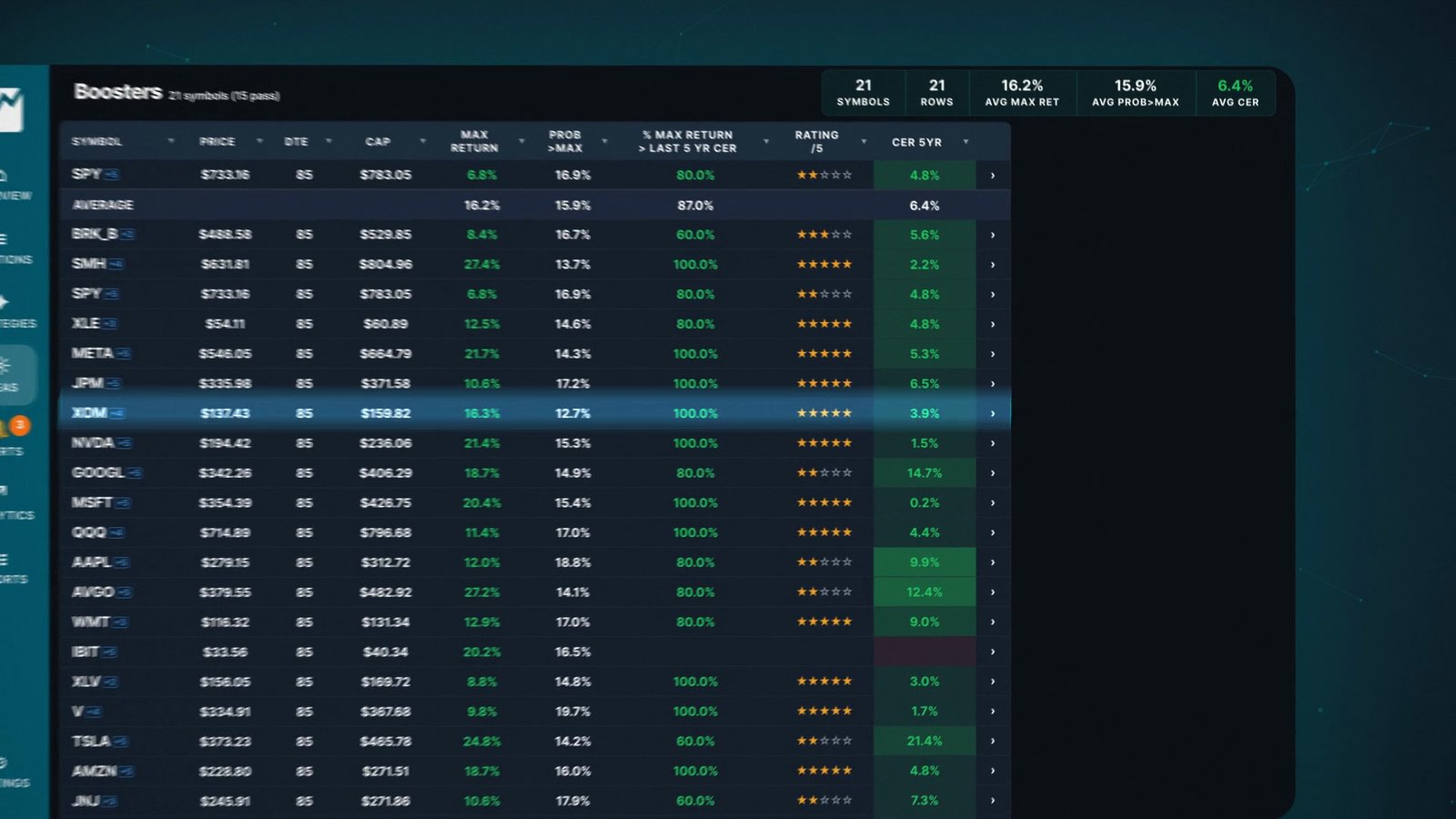Expand the TSLA row chevron
Image resolution: width=1456 pixels, height=819 pixels.
(x=993, y=742)
